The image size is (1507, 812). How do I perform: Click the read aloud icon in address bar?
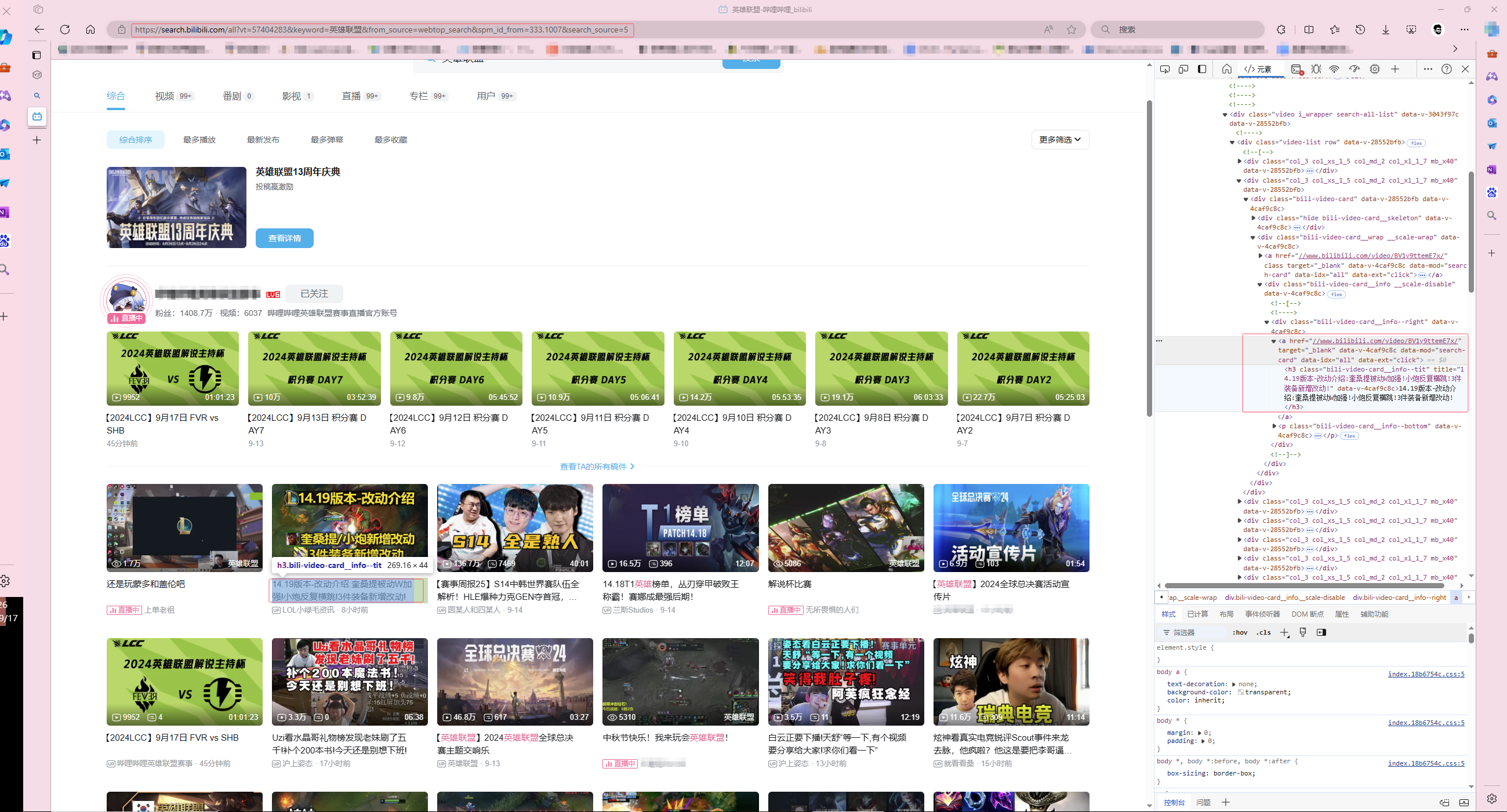tap(1048, 29)
